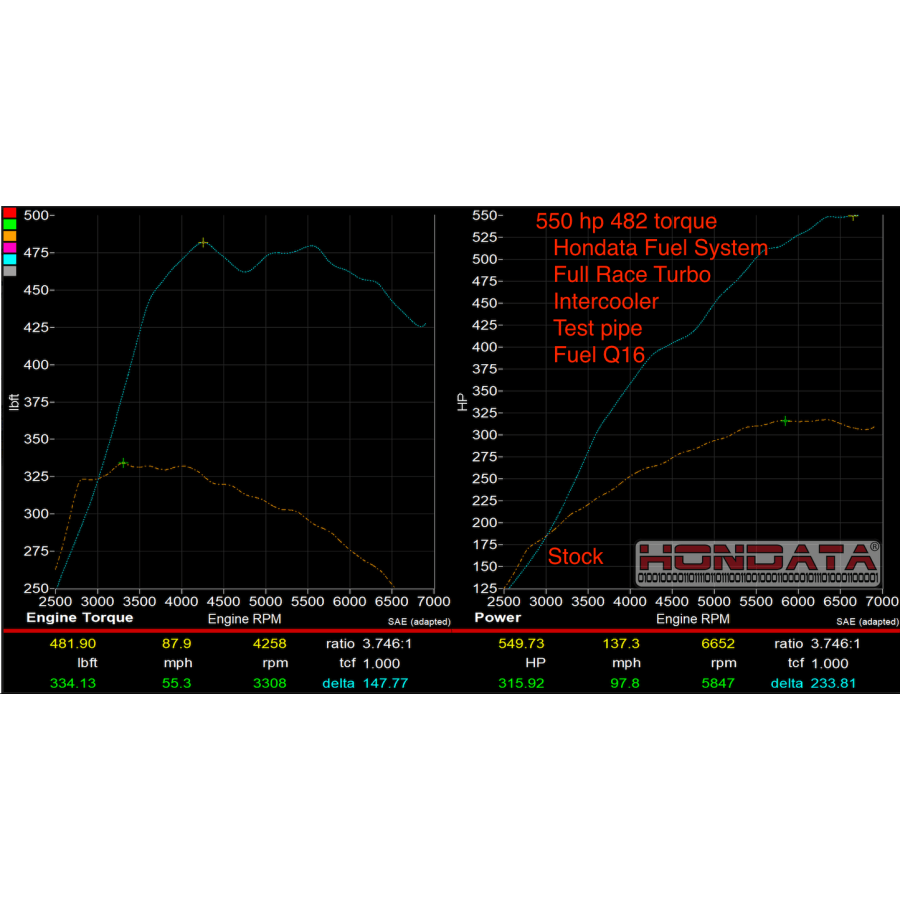Click the yellow peak power cross marker
This screenshot has width=900, height=900.
click(852, 216)
